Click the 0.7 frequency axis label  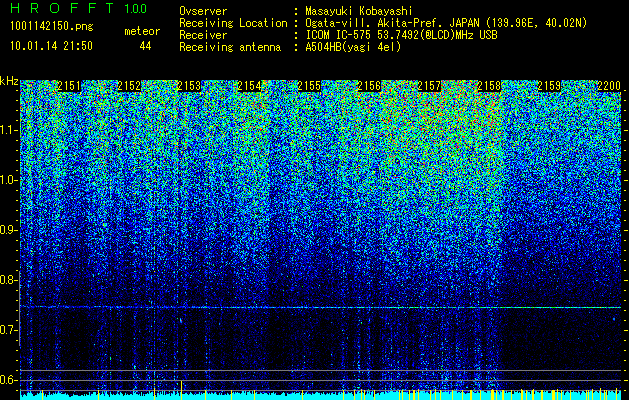(9, 330)
